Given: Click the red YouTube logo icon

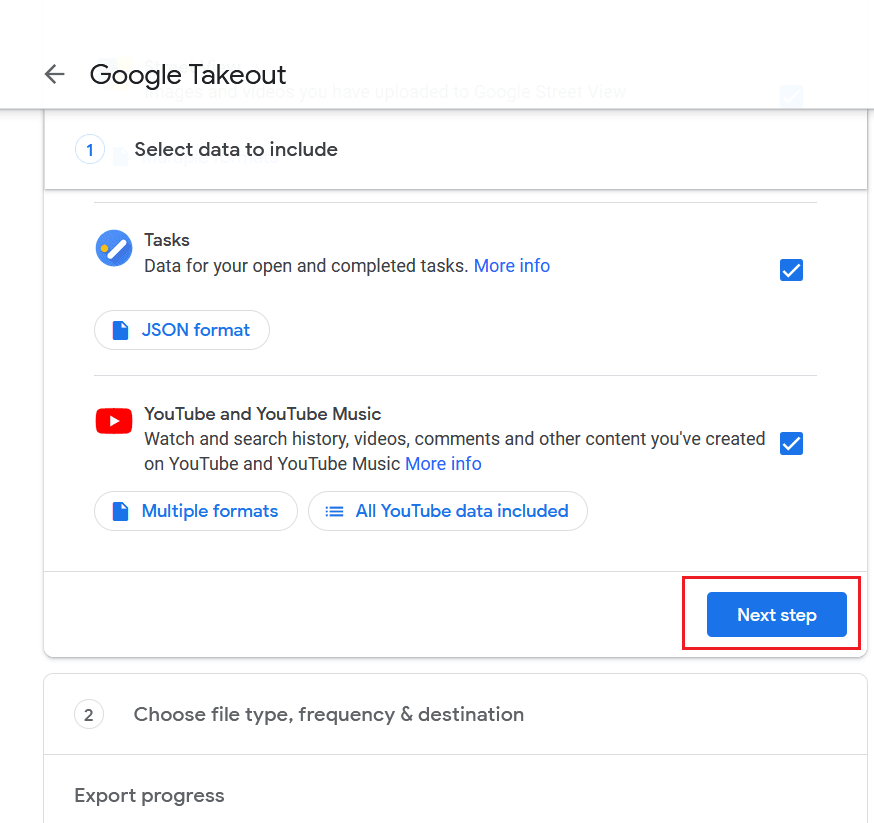Looking at the screenshot, I should coord(114,421).
